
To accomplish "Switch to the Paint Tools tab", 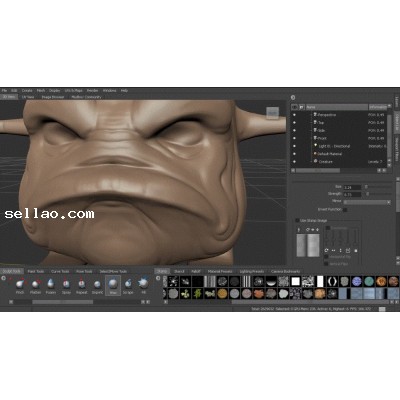I will click(x=36, y=271).
